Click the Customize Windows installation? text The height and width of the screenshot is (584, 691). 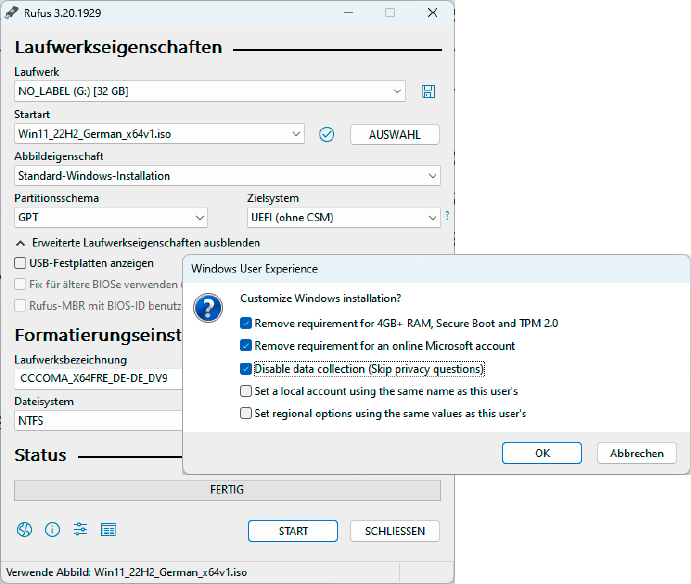click(320, 298)
